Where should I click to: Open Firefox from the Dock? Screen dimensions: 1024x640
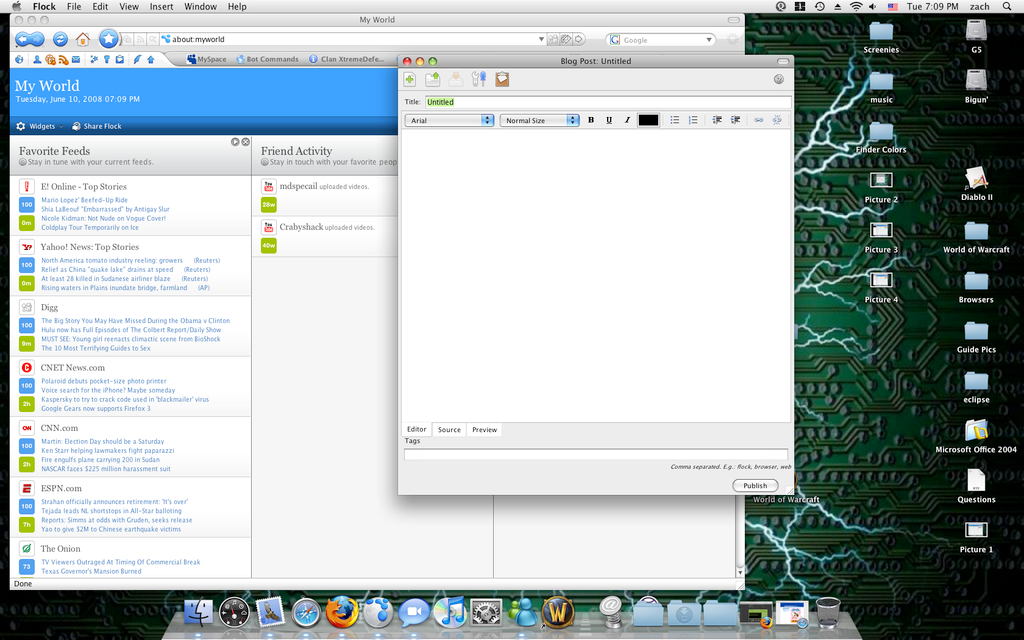[x=342, y=612]
